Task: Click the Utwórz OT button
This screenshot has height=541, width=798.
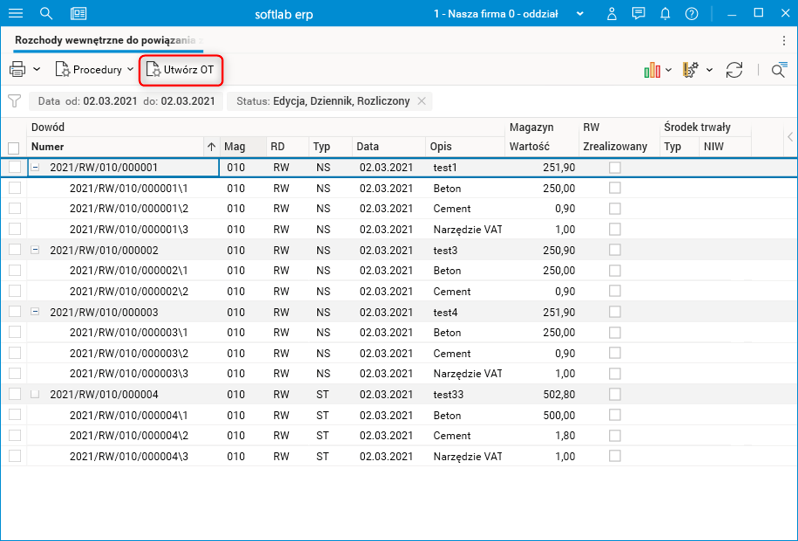Action: [180, 70]
